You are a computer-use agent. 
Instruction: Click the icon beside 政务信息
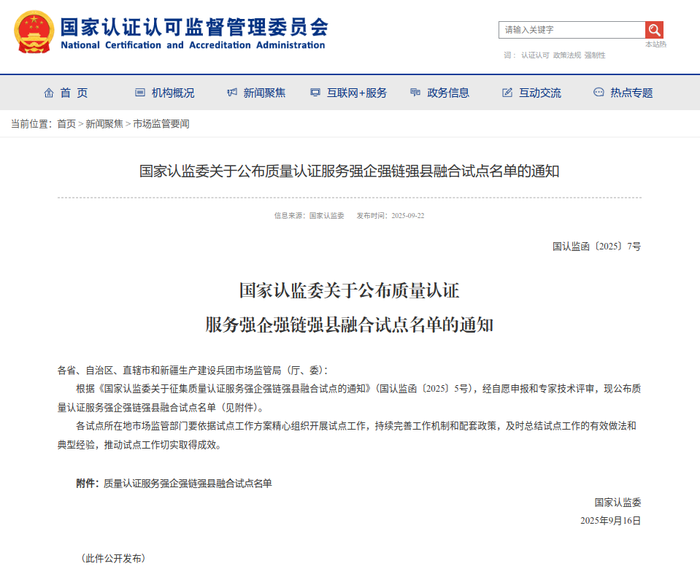[x=416, y=93]
